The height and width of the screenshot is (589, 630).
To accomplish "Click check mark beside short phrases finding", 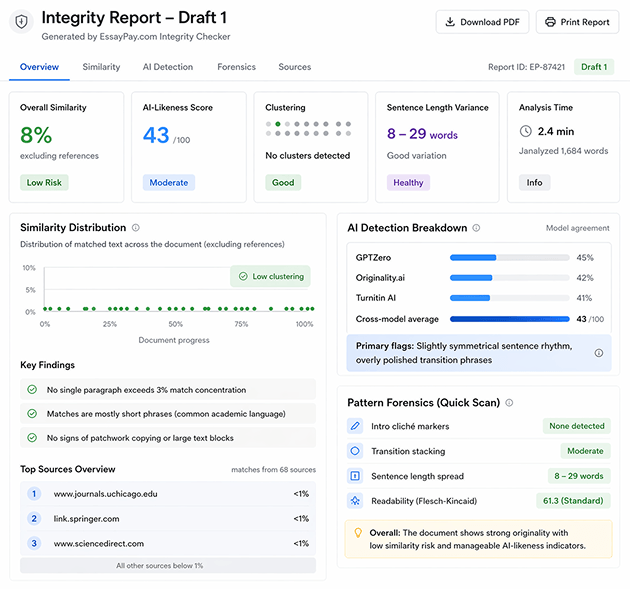I will pos(32,414).
